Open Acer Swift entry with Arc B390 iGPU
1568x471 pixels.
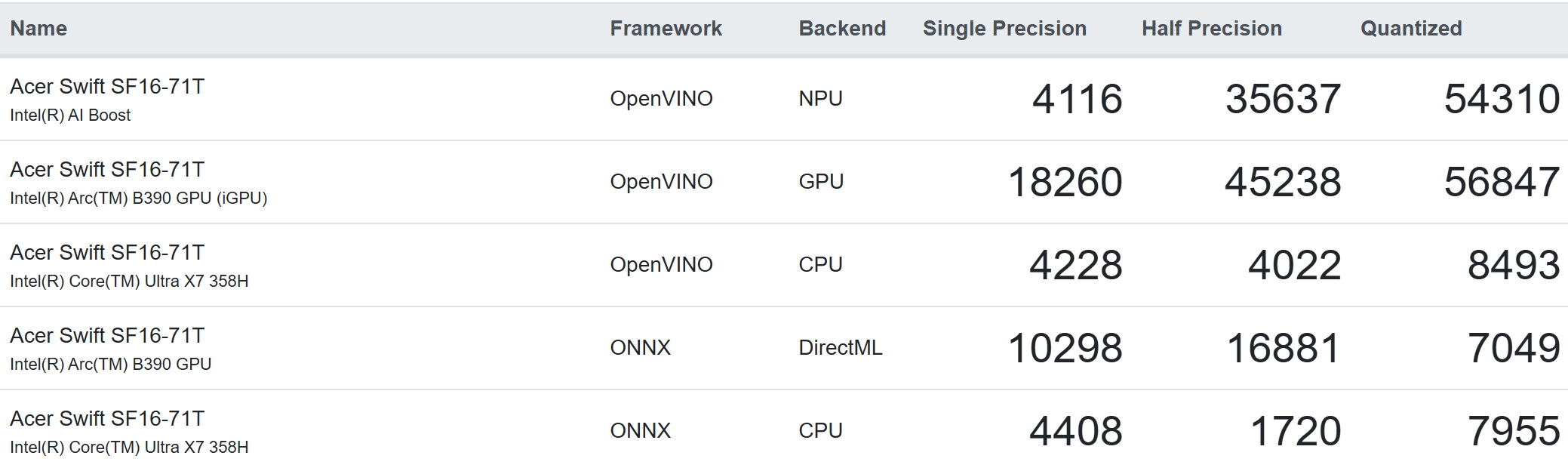click(x=107, y=170)
